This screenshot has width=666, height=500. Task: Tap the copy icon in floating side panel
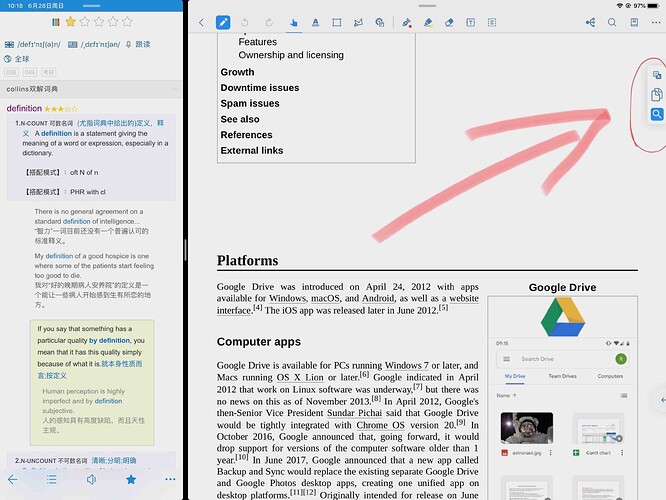[657, 94]
